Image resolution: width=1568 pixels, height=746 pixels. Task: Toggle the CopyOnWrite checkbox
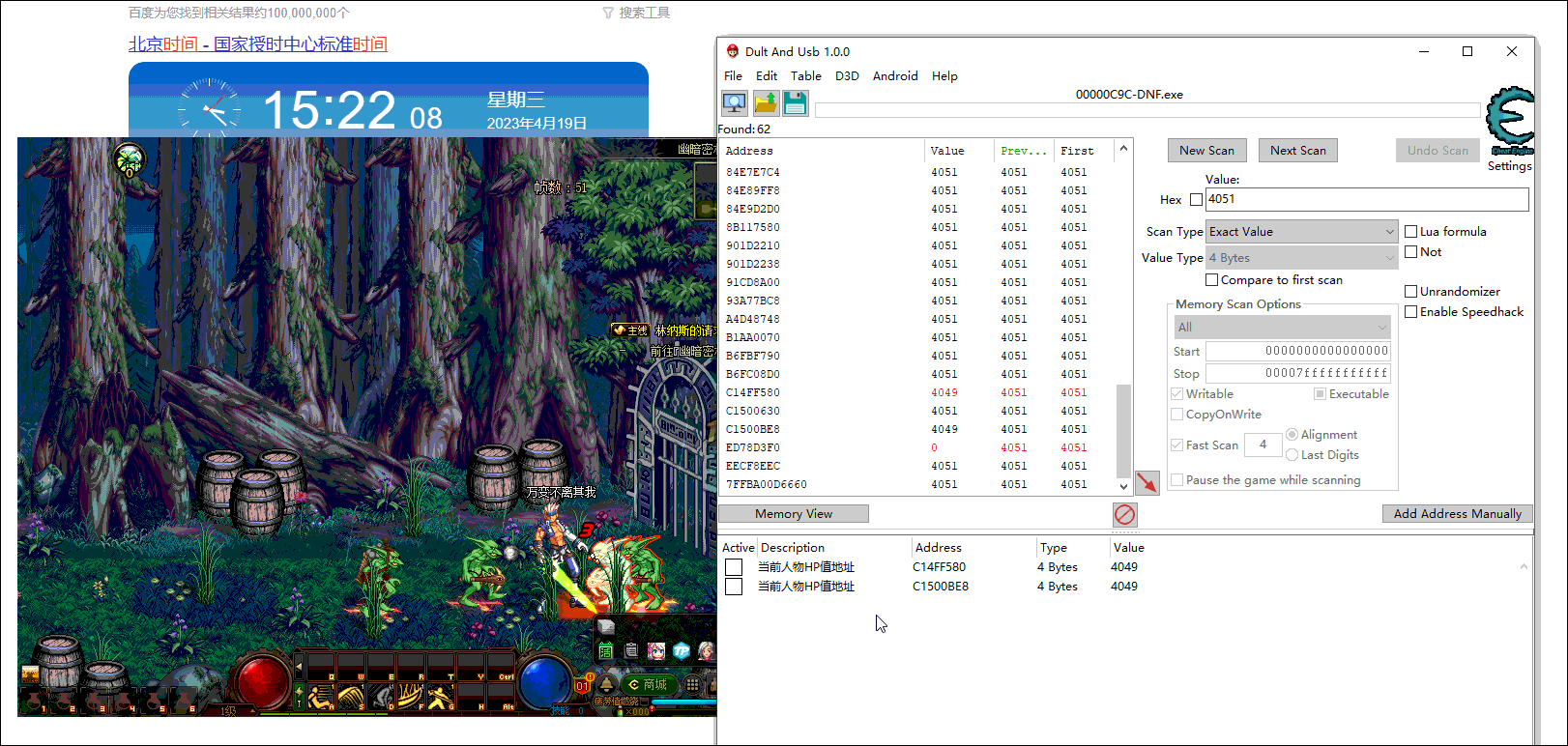click(x=1177, y=415)
